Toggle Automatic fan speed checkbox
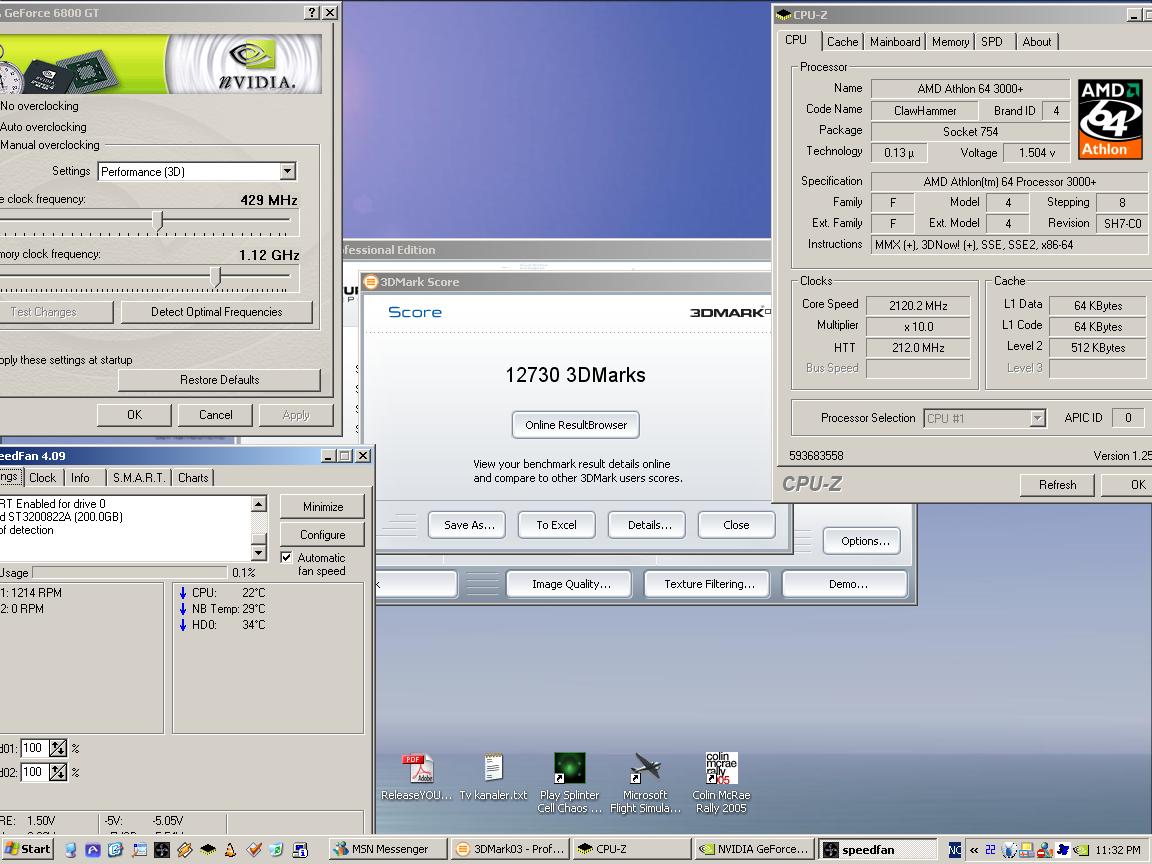 coord(287,558)
